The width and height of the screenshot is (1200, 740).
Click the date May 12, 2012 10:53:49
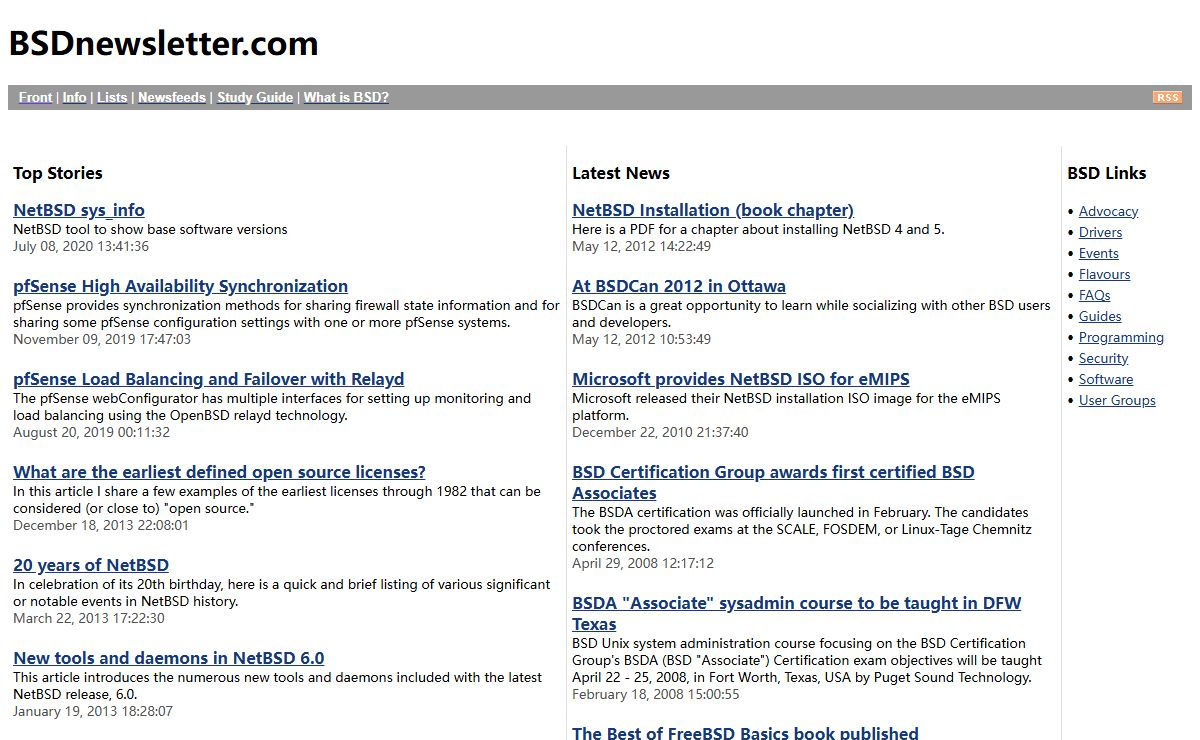[x=642, y=339]
